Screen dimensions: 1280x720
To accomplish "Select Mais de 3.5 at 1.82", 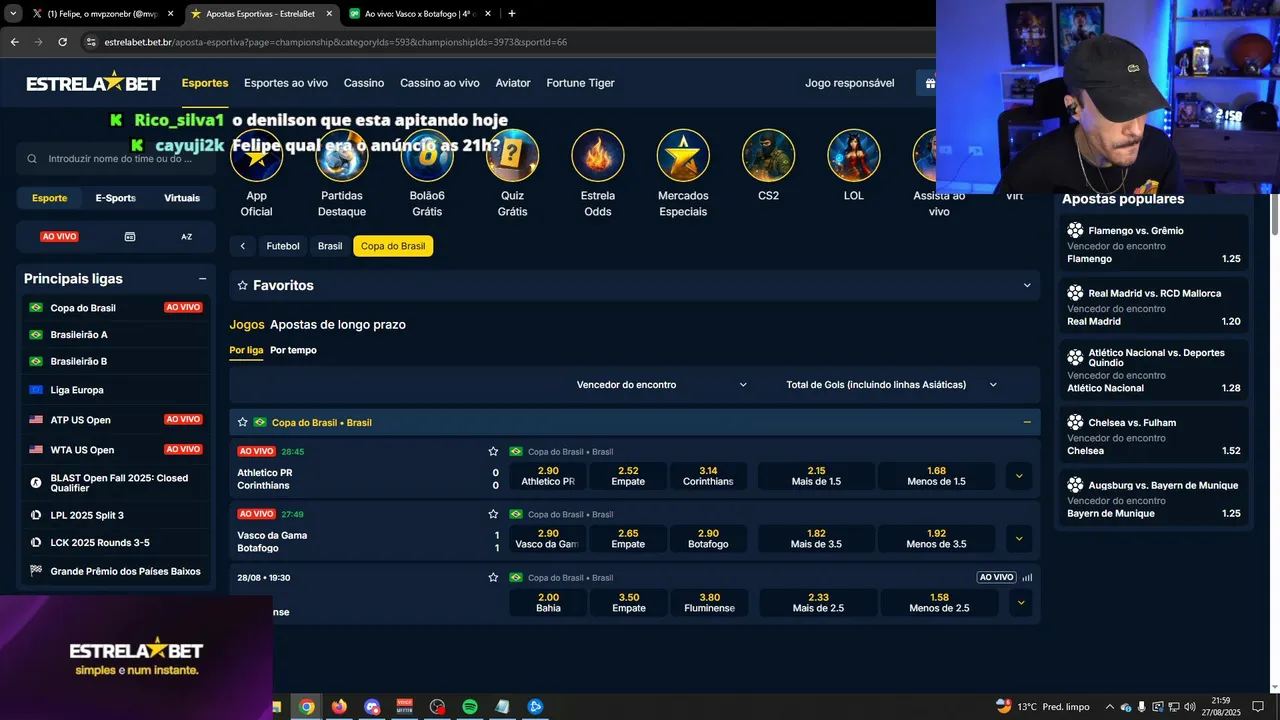I will pyautogui.click(x=816, y=539).
